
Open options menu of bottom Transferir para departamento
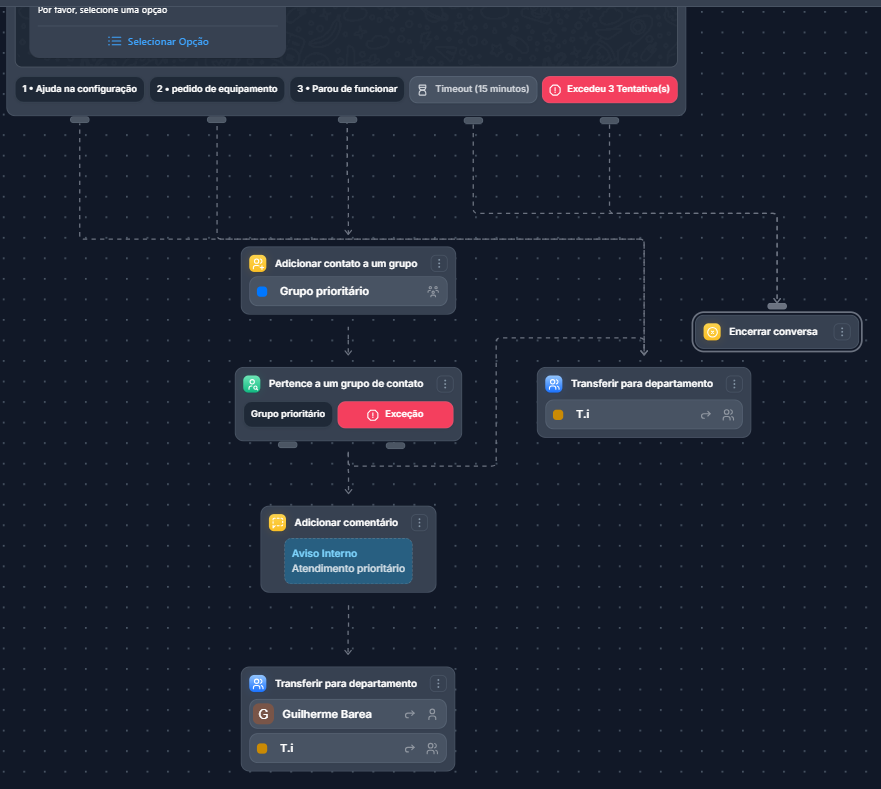click(x=438, y=683)
